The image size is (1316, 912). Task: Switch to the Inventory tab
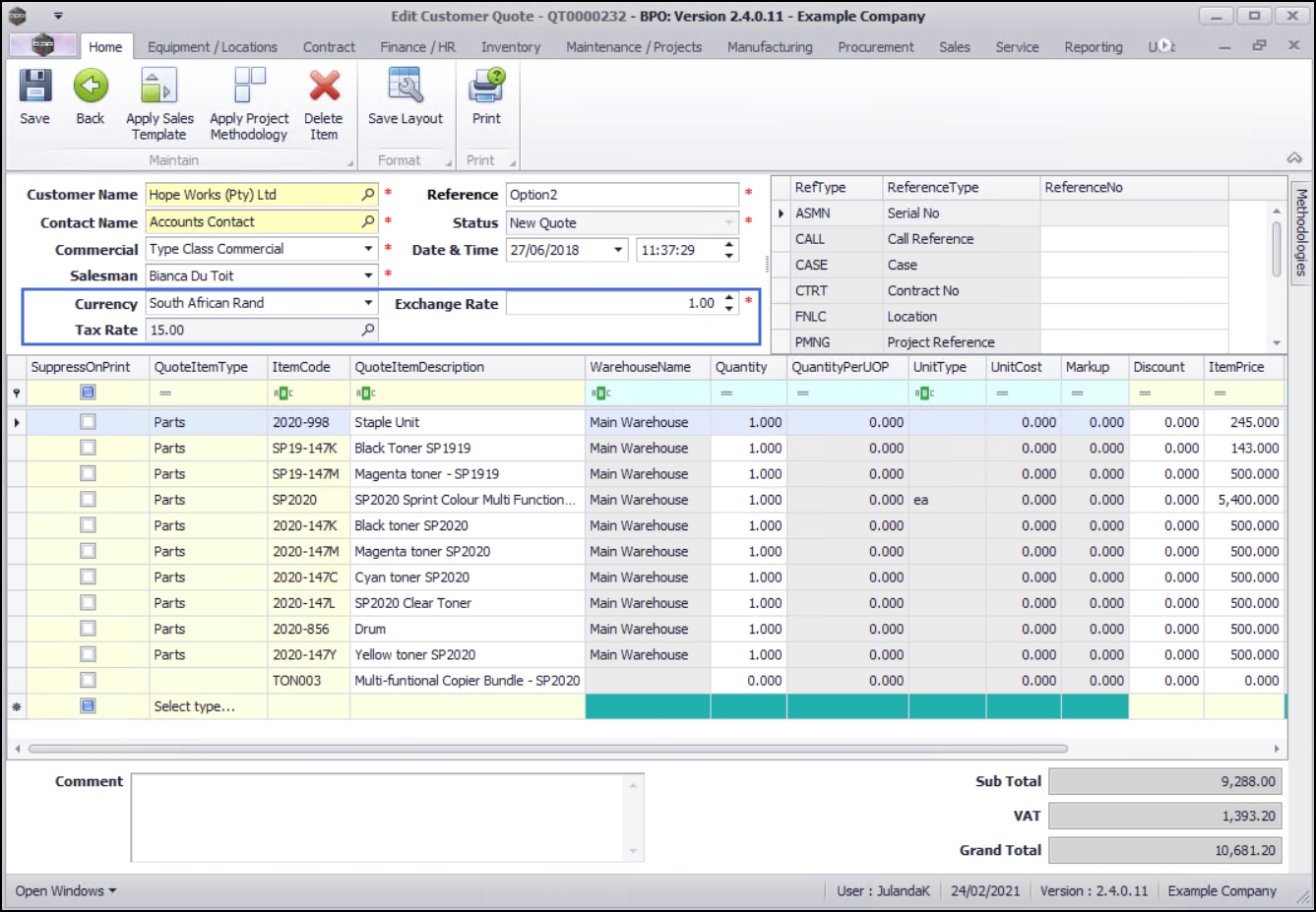point(510,47)
